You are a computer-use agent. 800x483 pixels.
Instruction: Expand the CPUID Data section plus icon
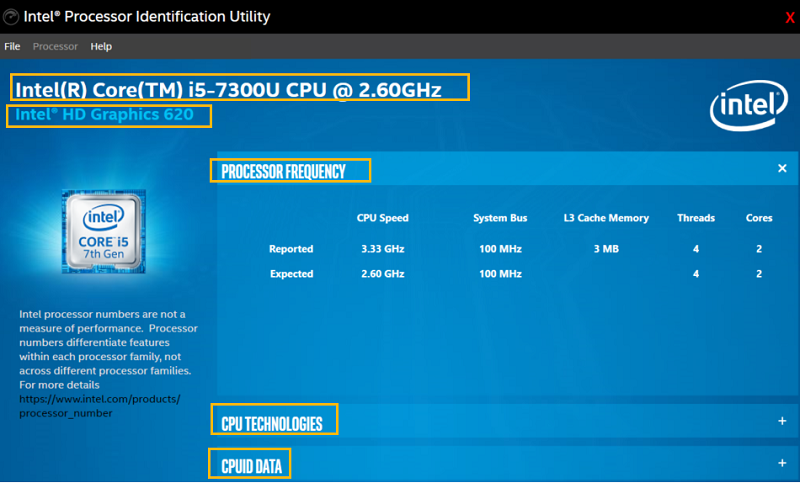click(782, 463)
